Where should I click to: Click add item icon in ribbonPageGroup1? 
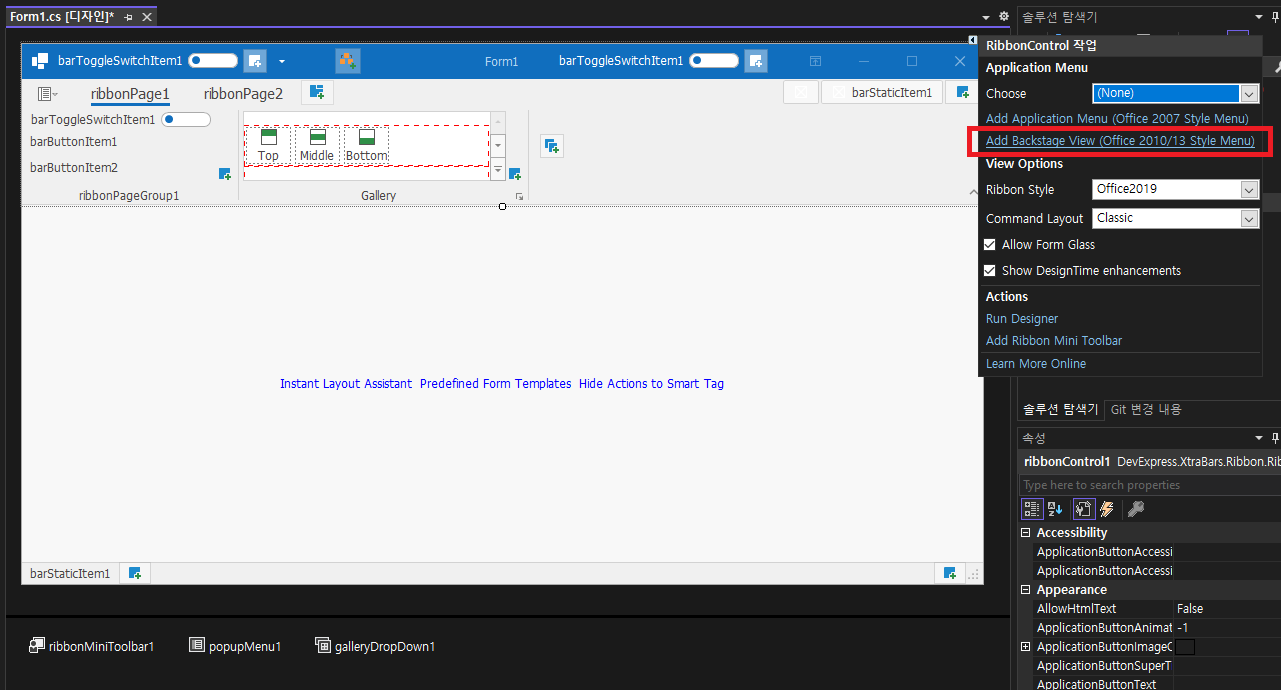225,174
